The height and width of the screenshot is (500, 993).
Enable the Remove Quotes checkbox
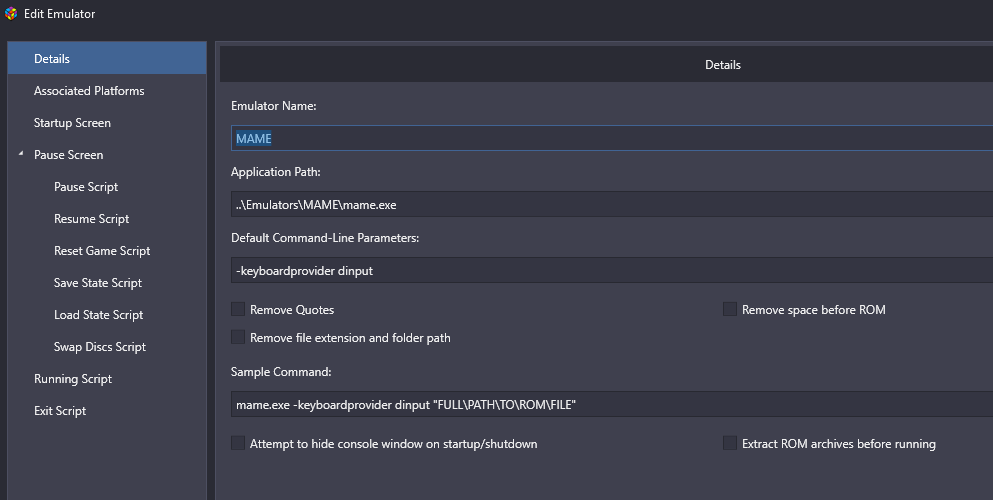pyautogui.click(x=238, y=309)
